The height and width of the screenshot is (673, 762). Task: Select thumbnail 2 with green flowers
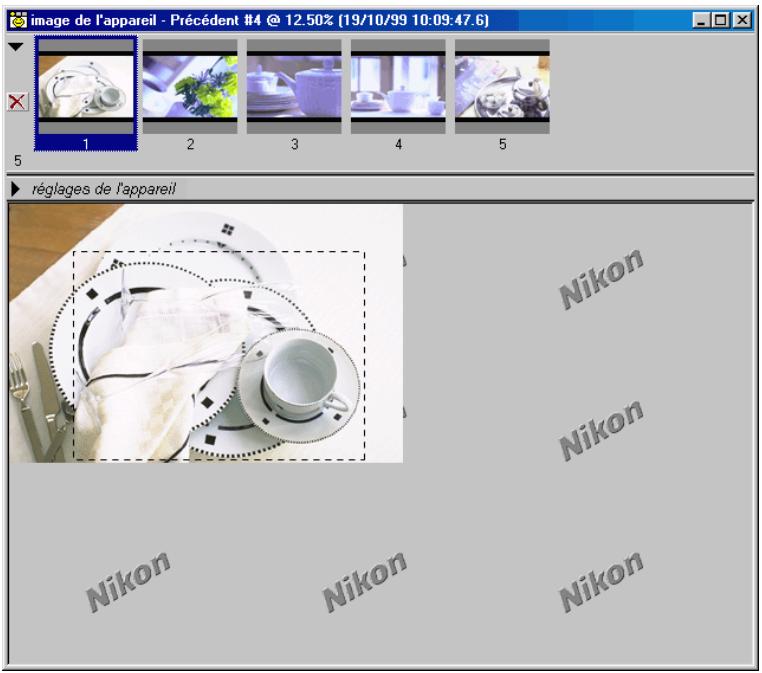[190, 87]
